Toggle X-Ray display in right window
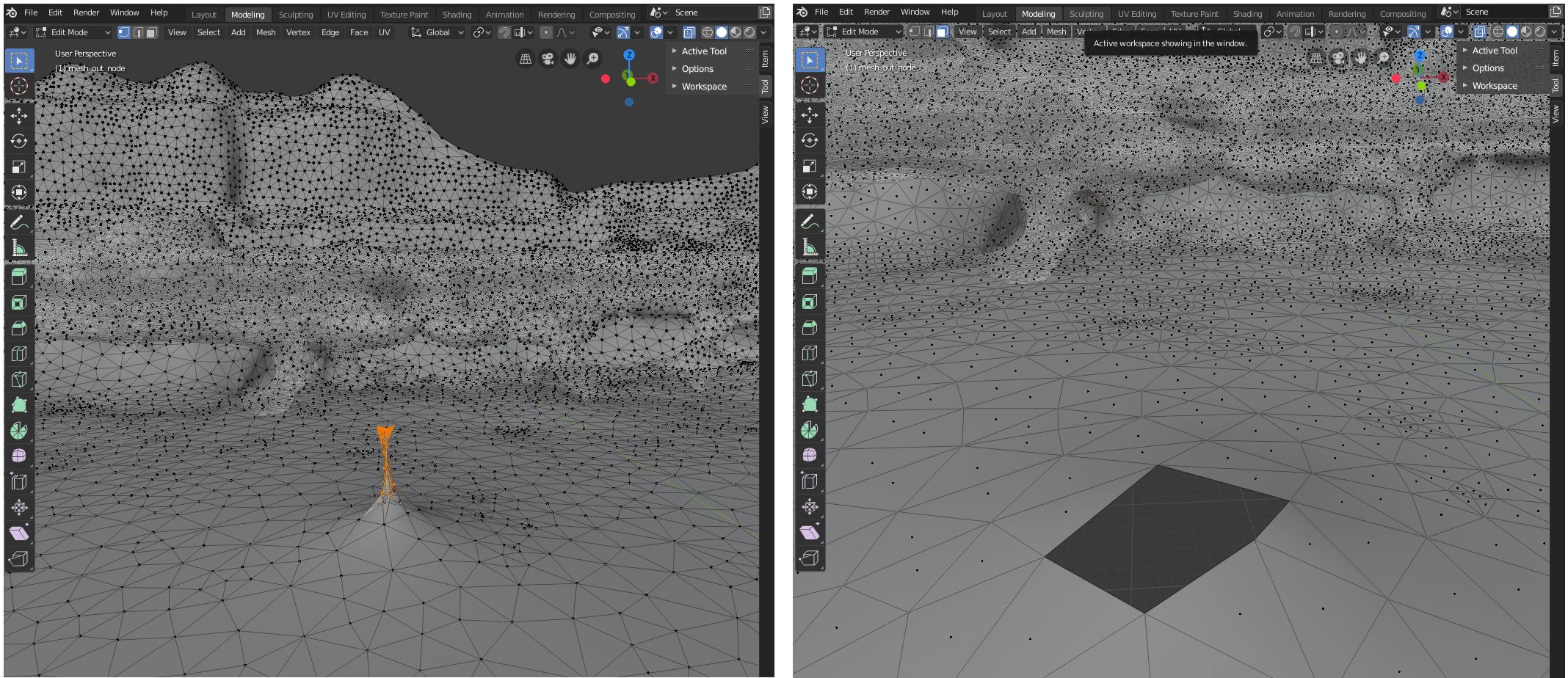 coord(1480,32)
